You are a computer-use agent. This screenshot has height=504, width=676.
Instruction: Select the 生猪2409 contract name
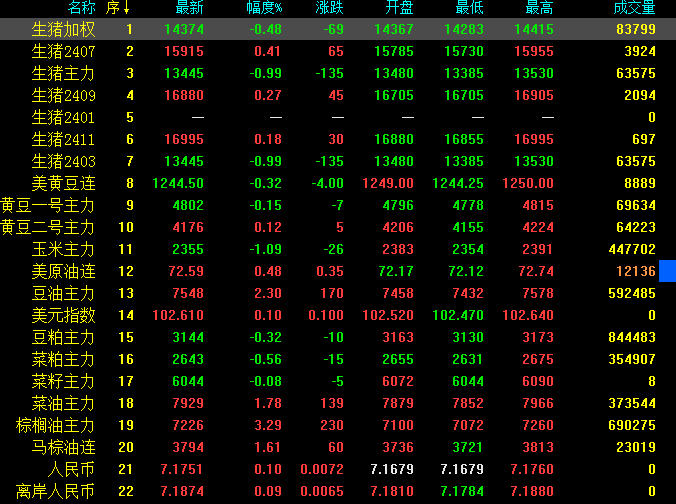coord(63,95)
